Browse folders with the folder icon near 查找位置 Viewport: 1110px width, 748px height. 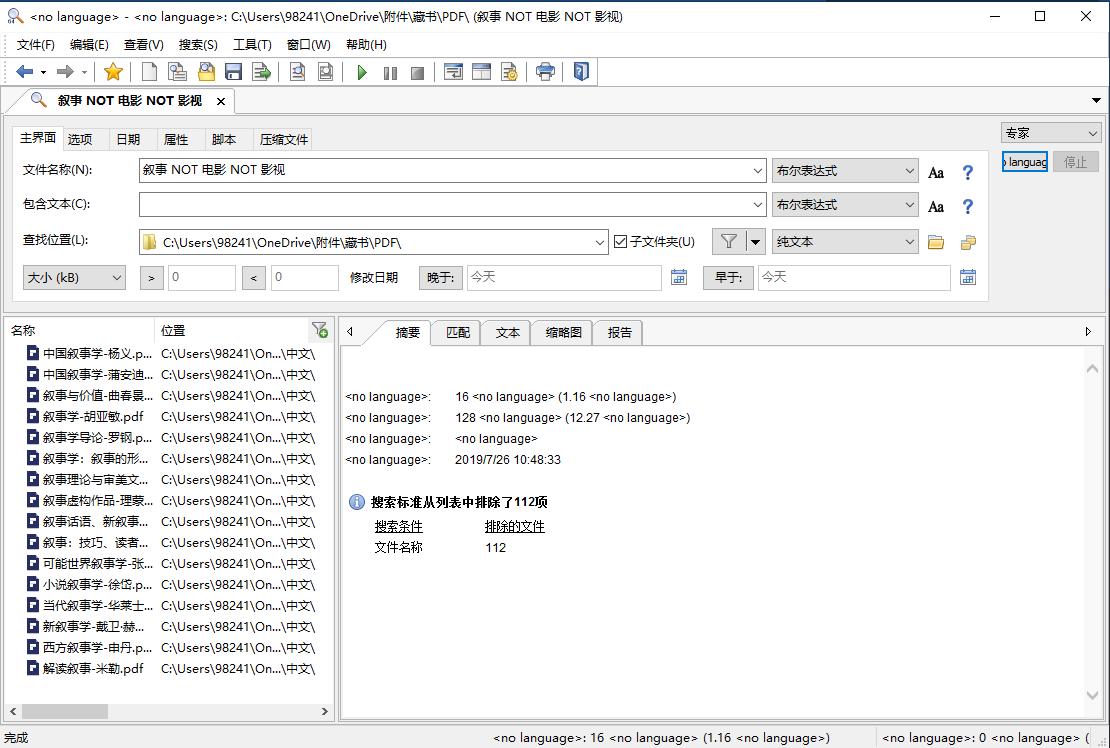tap(936, 241)
